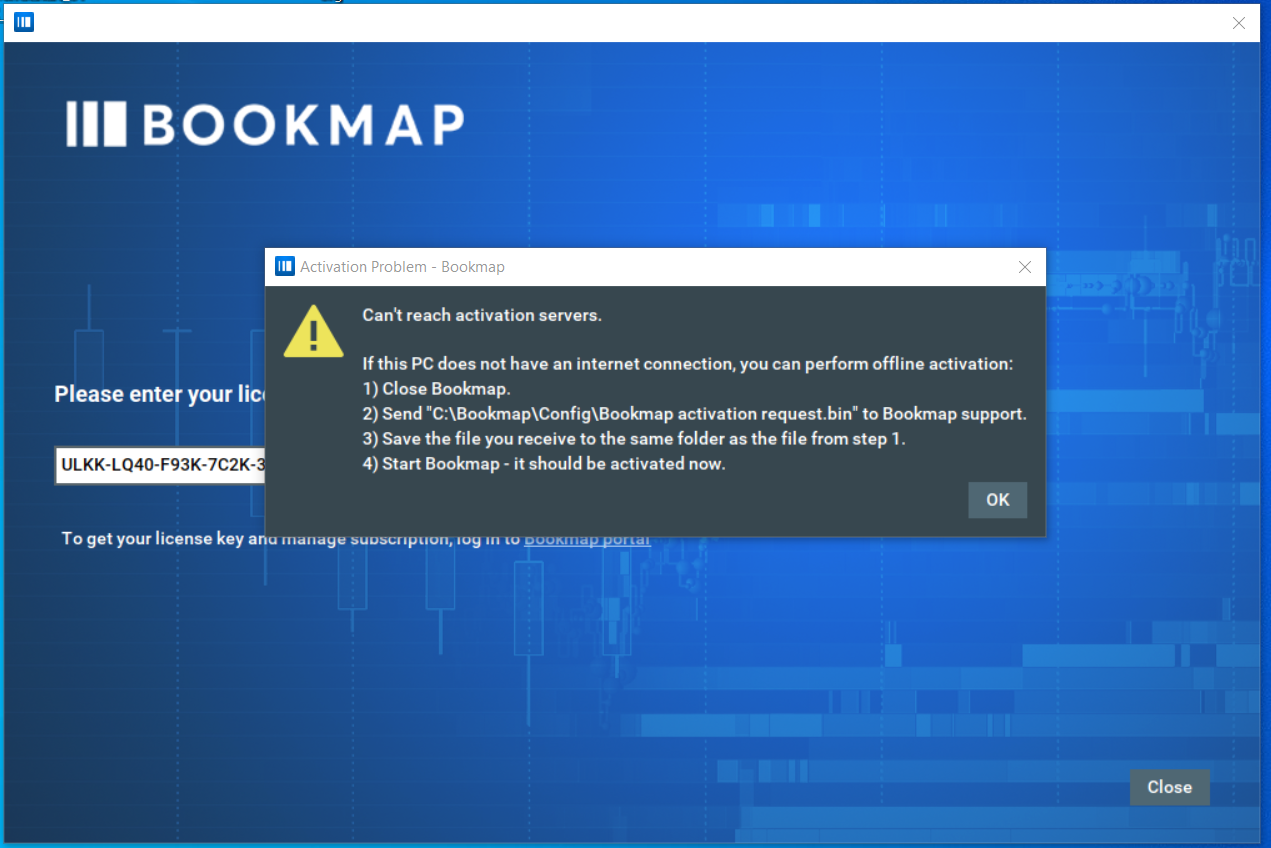Click the yellow warning triangle icon
This screenshot has height=848, width=1271.
pos(313,332)
